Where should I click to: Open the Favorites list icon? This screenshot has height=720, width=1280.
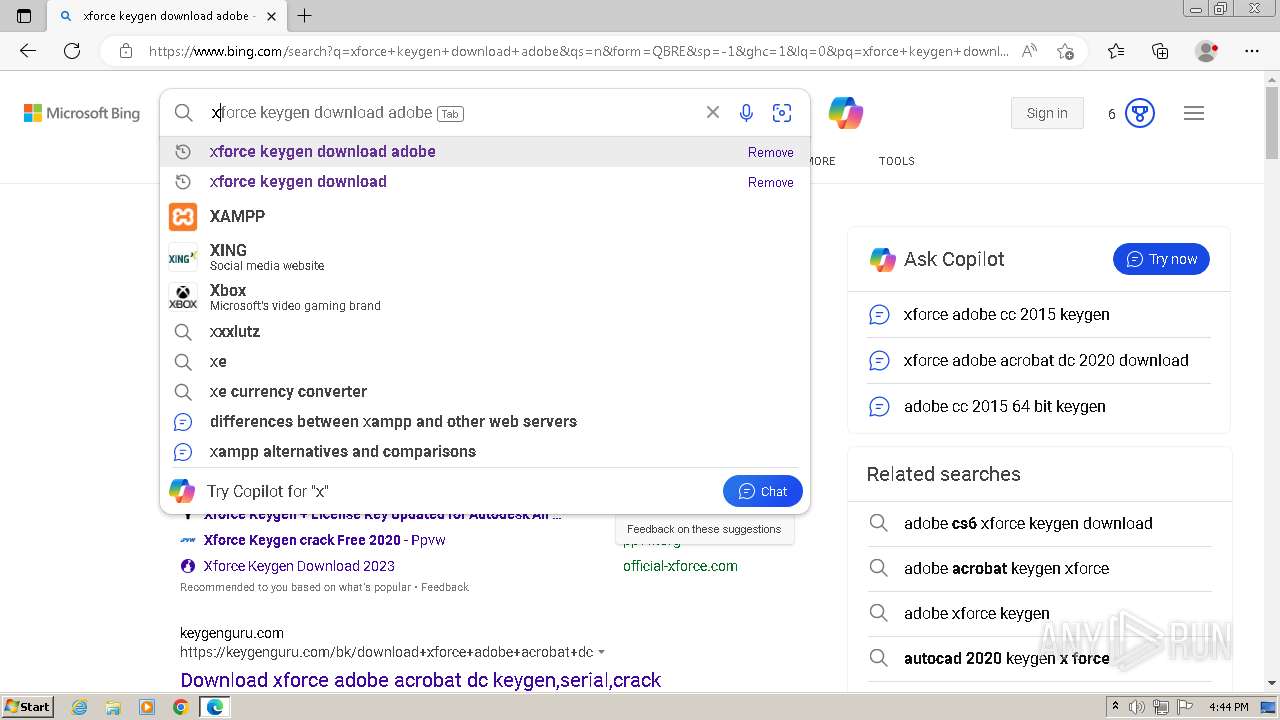tap(1116, 51)
